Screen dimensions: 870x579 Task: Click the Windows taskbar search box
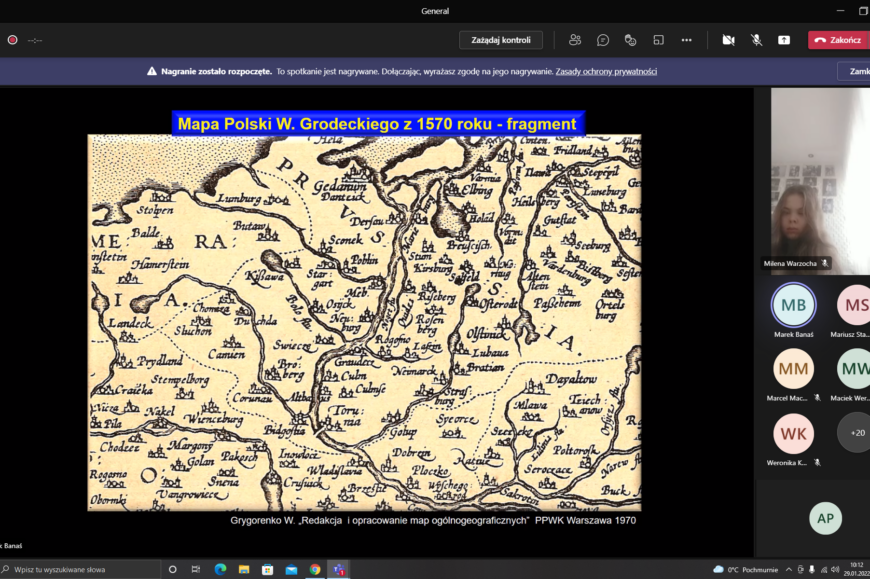[80, 570]
